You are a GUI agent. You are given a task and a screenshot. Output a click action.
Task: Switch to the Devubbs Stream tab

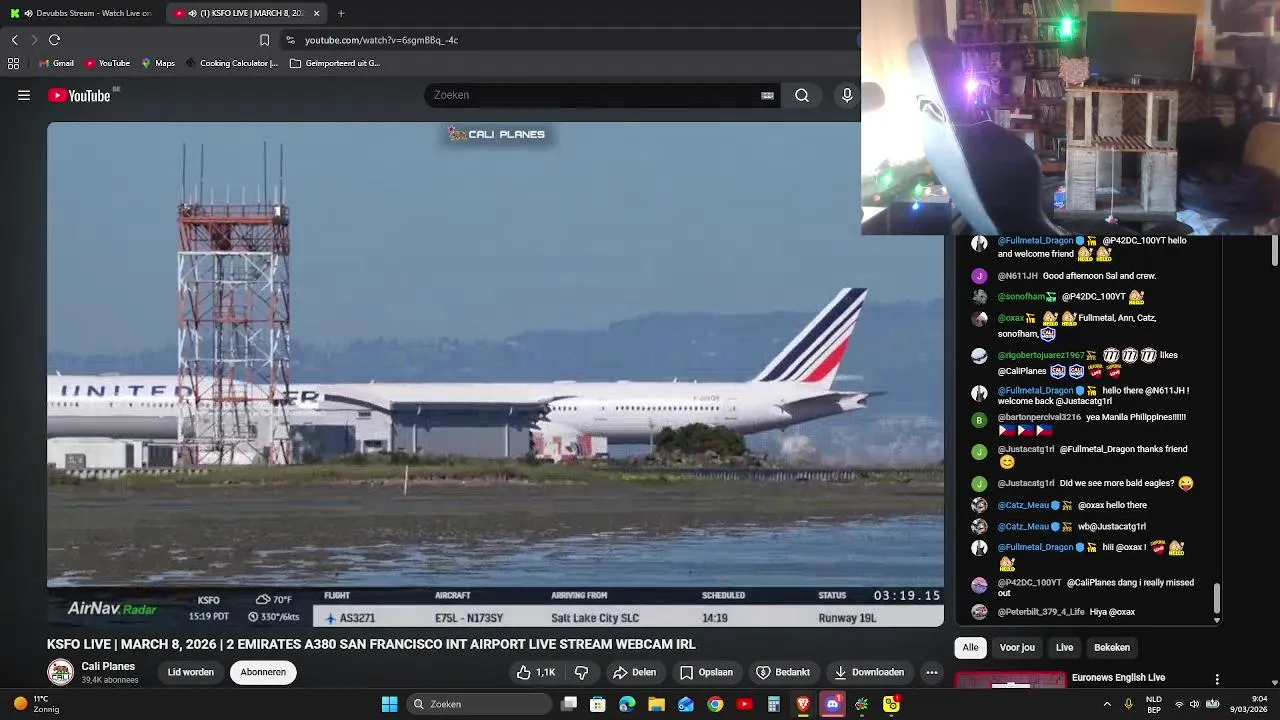pos(82,13)
